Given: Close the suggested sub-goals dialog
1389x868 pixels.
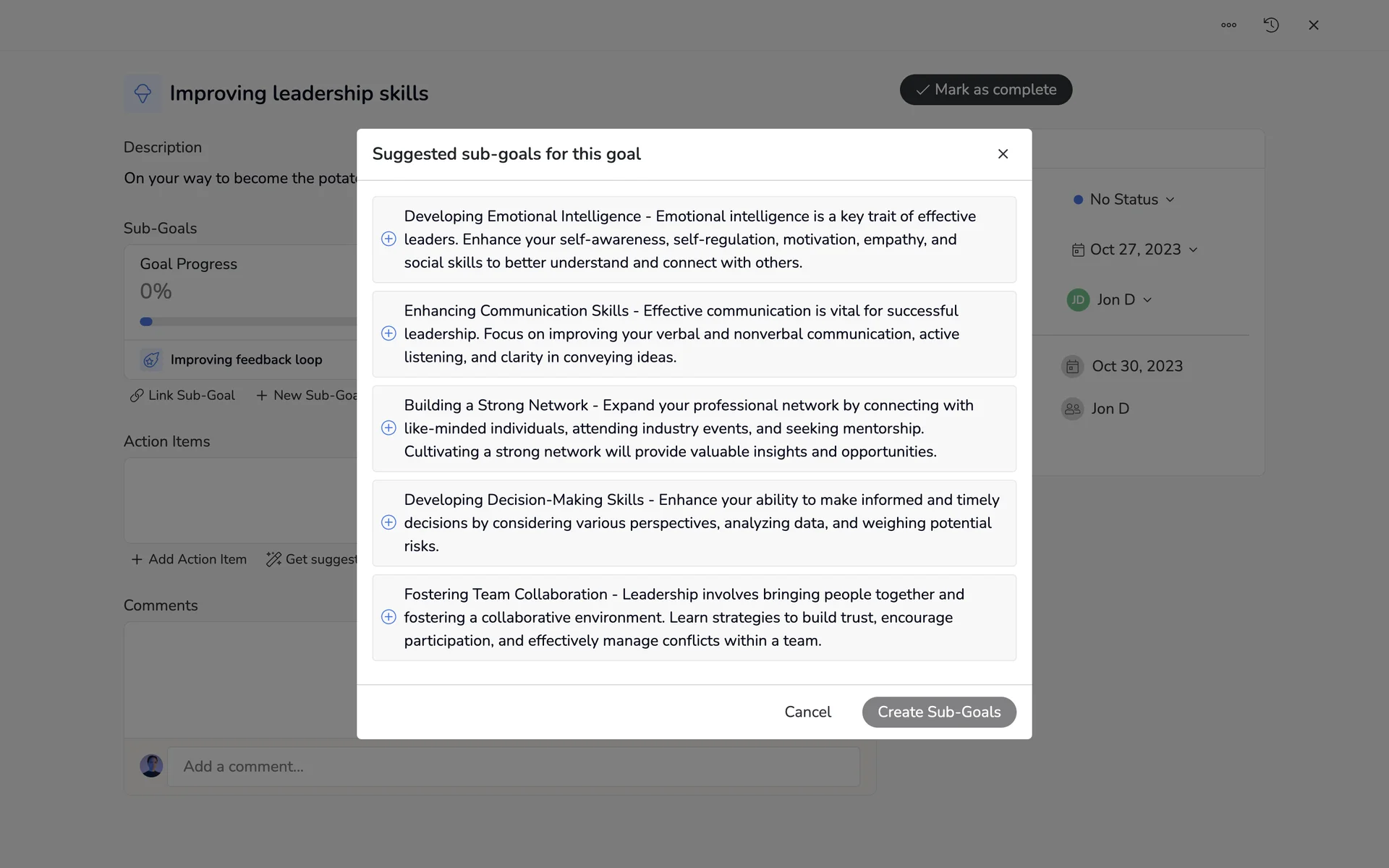Looking at the screenshot, I should coord(1003,154).
